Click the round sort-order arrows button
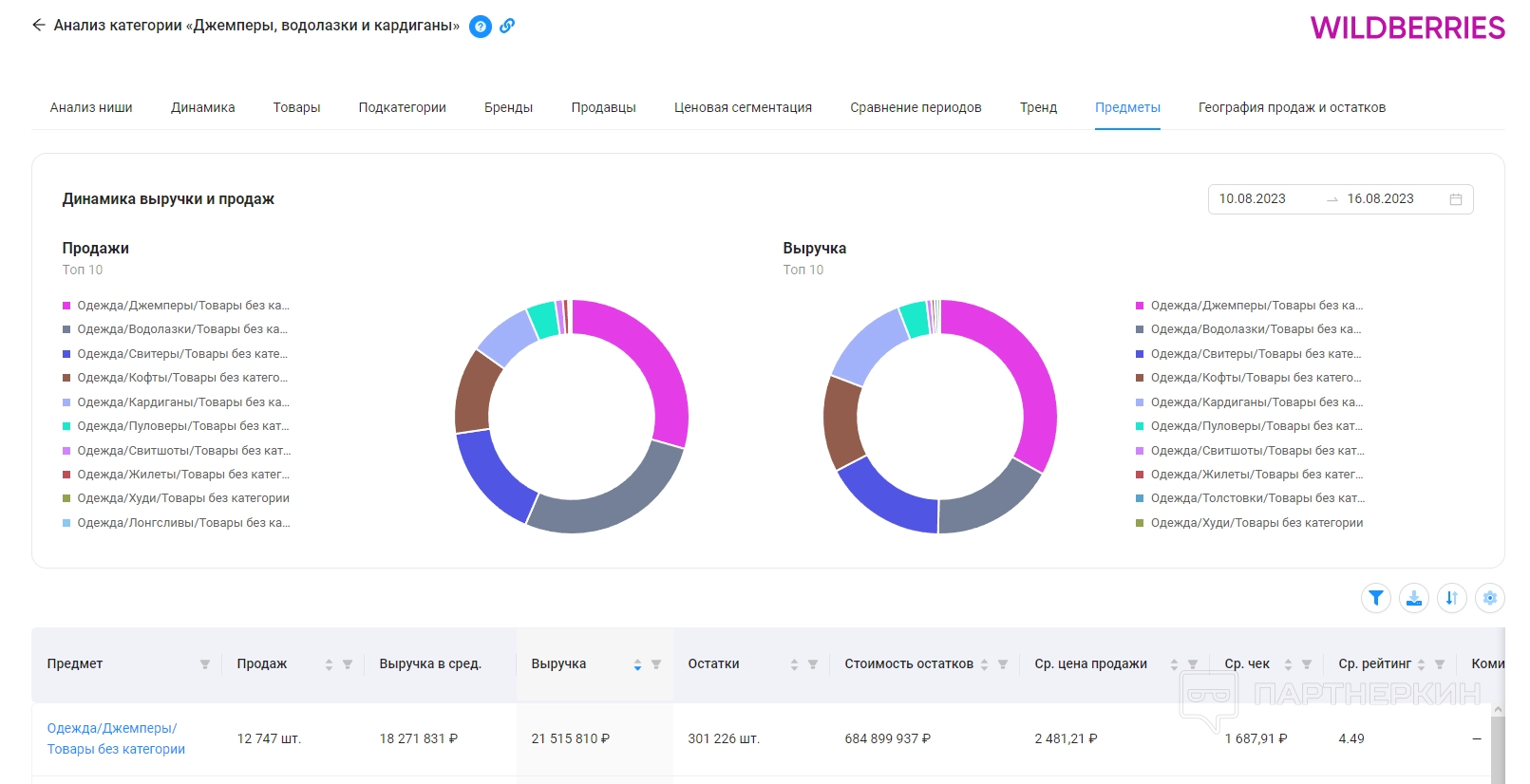Image resolution: width=1530 pixels, height=784 pixels. (1451, 598)
